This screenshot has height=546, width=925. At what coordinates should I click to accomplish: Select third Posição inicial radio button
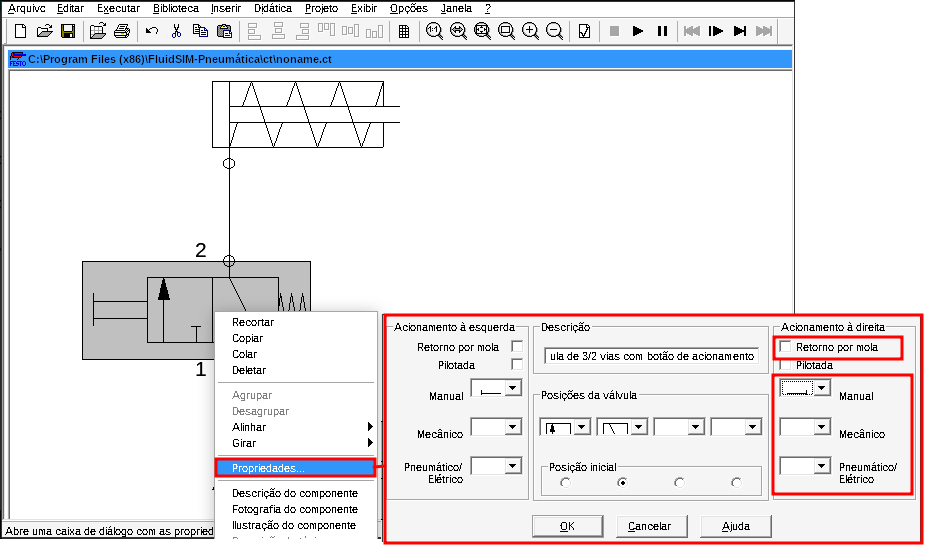click(679, 482)
